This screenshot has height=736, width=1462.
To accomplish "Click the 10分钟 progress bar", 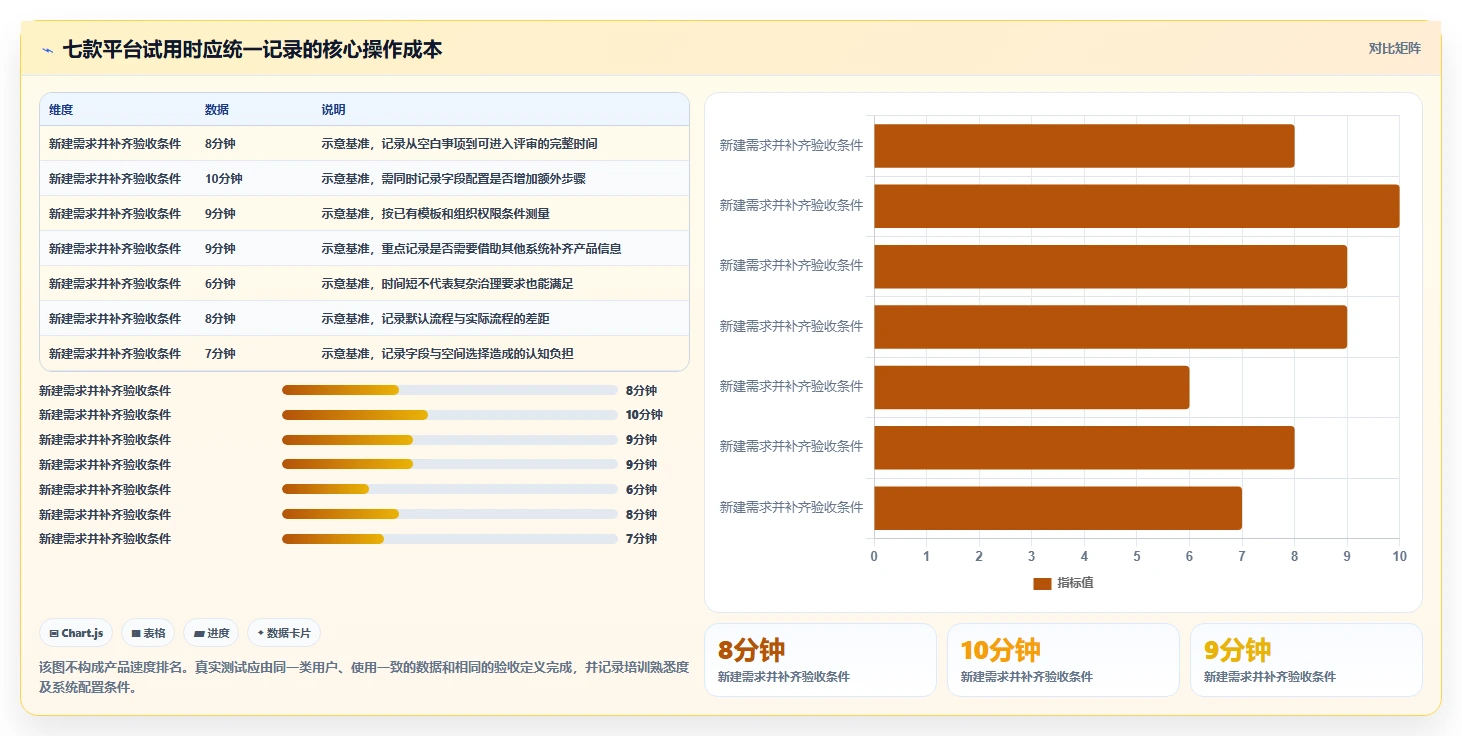I will coord(450,415).
